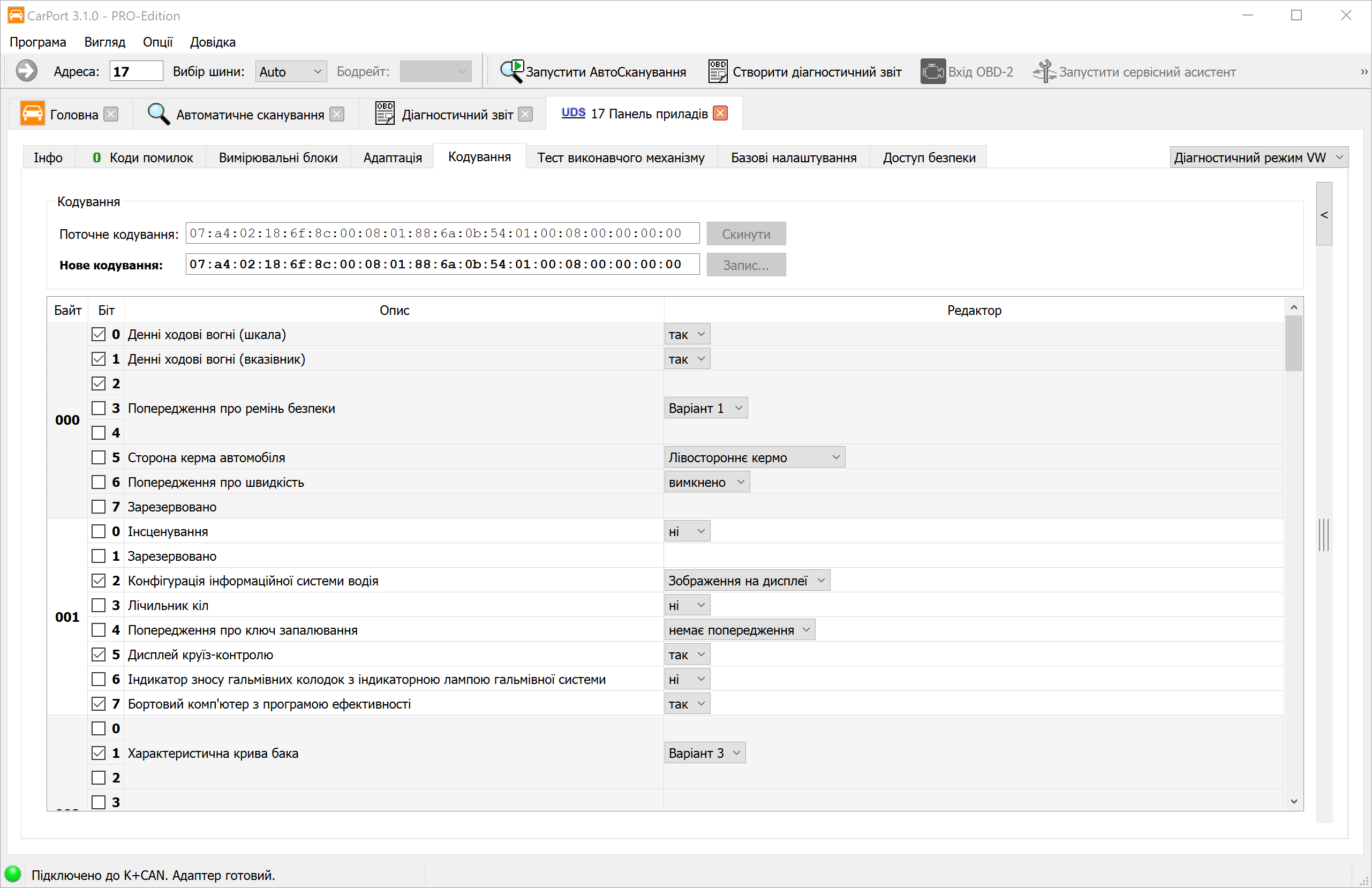Click the Create diagnostic report icon
Screen dimensions: 1372x888
pos(718,72)
